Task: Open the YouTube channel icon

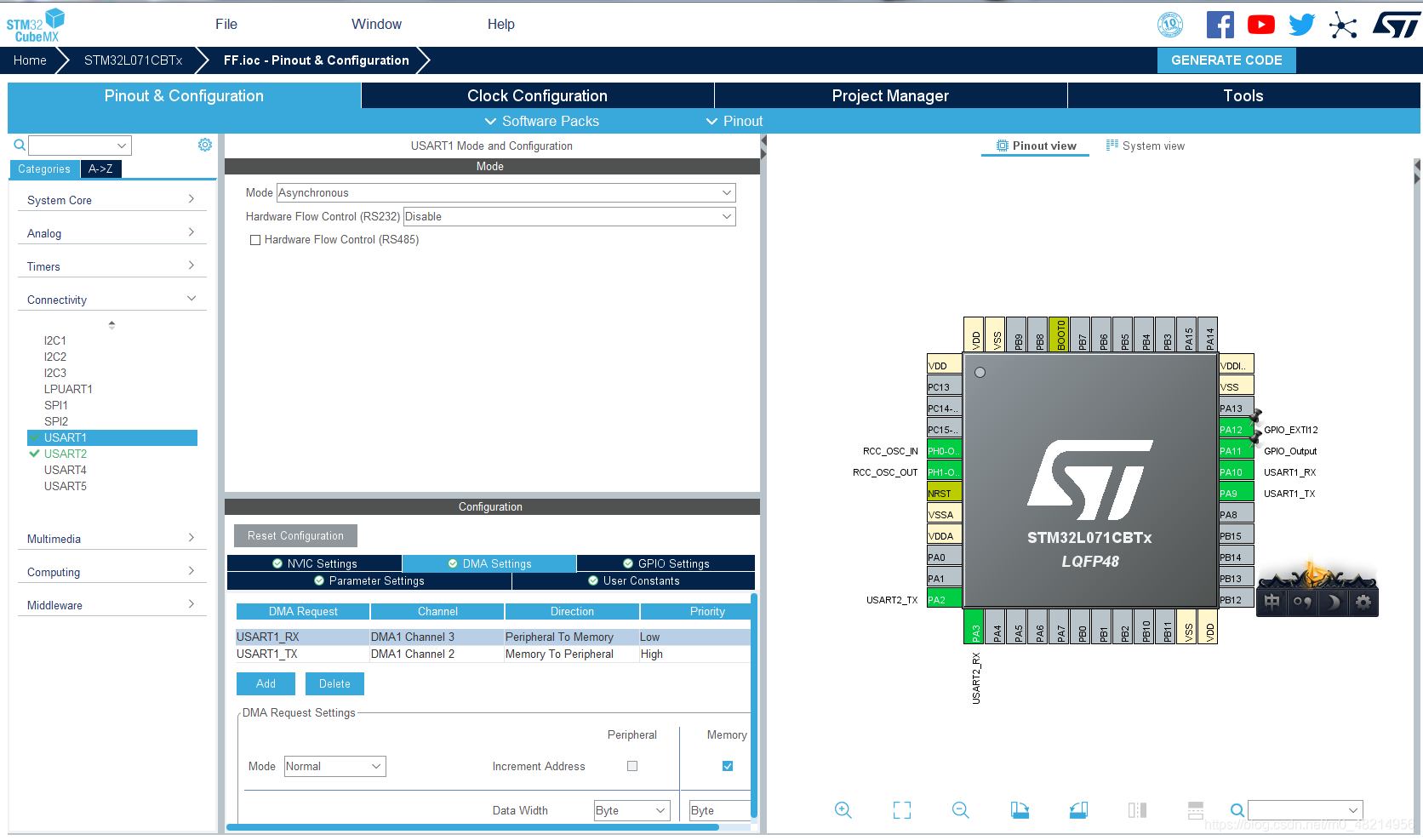Action: click(x=1260, y=25)
